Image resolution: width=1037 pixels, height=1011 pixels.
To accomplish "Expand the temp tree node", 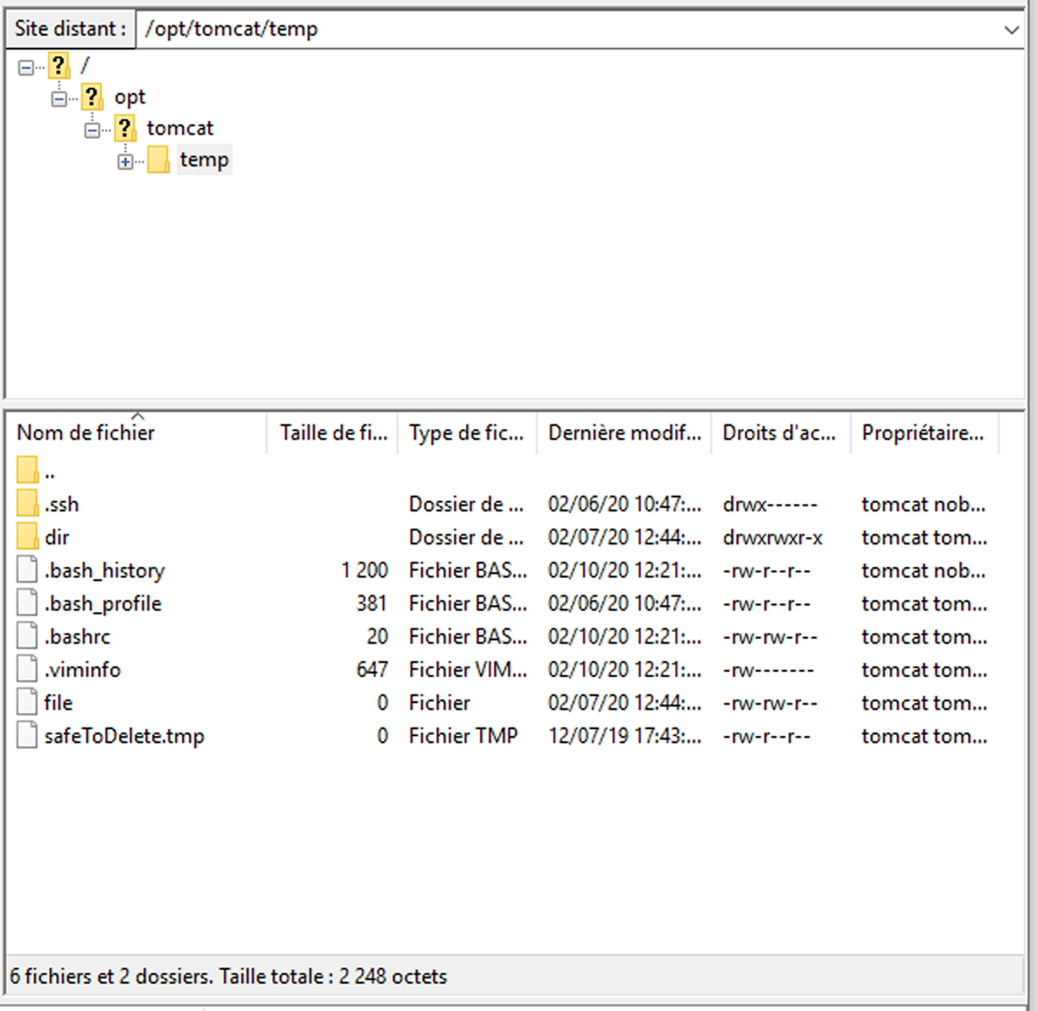I will pyautogui.click(x=125, y=161).
